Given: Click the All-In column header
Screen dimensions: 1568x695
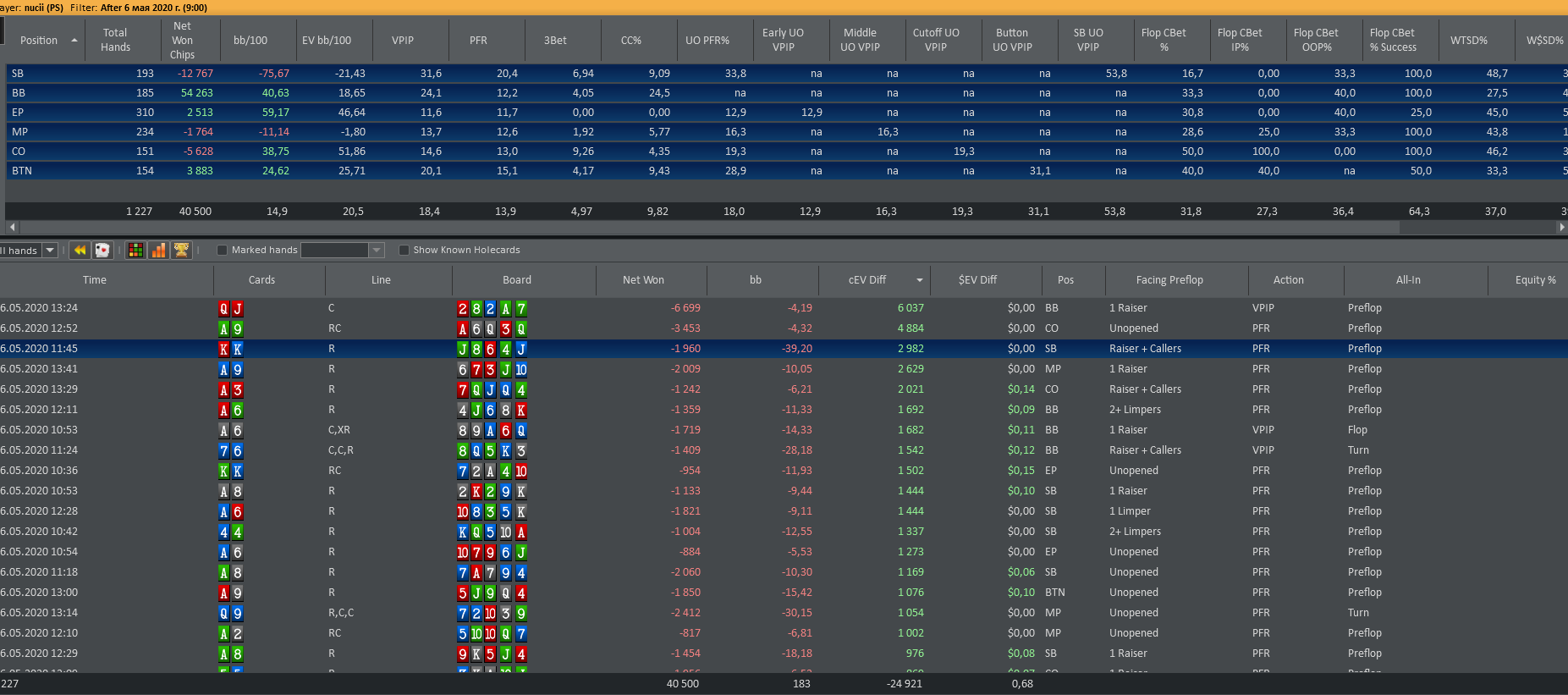Looking at the screenshot, I should point(1408,280).
